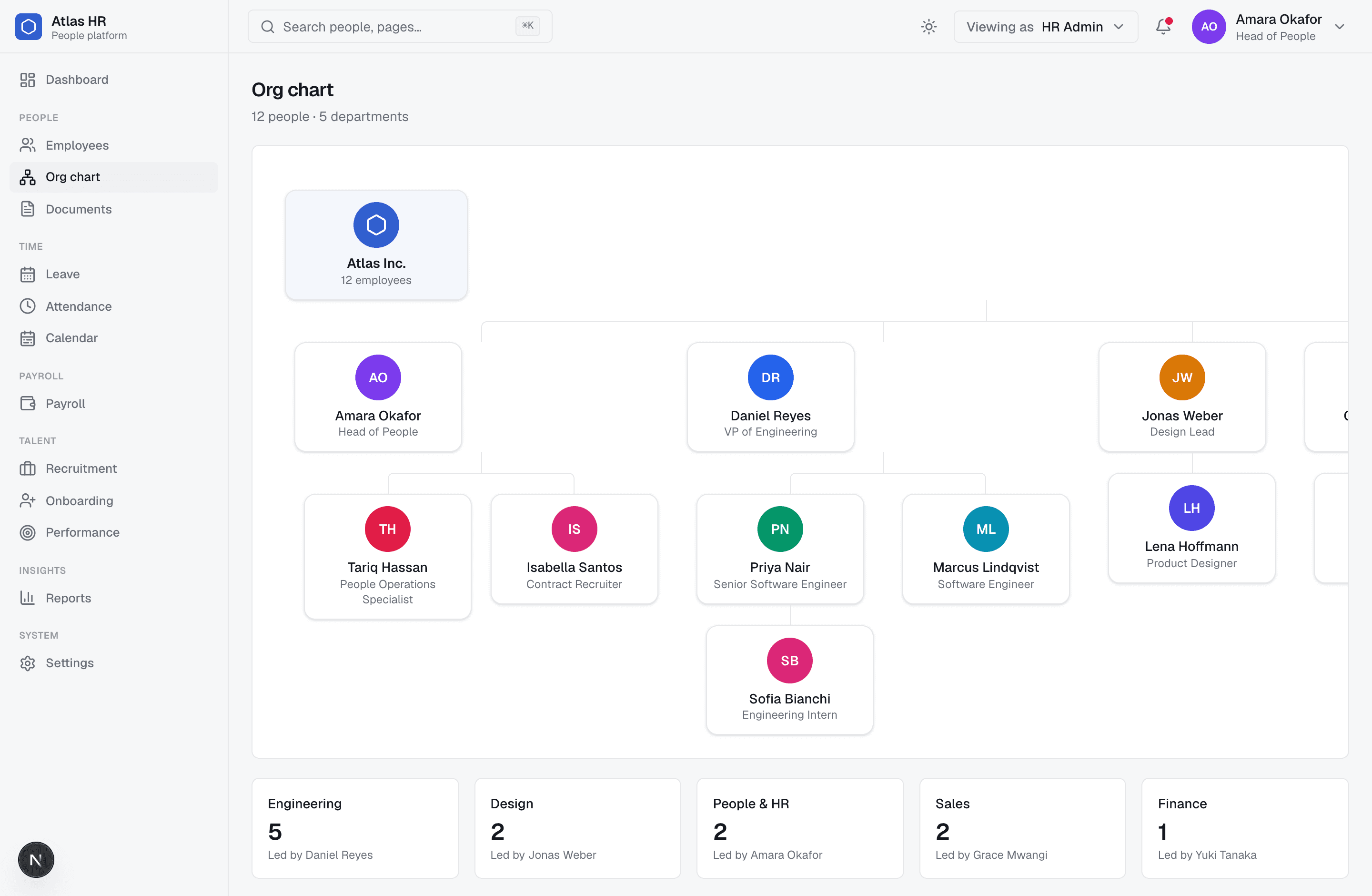Screen dimensions: 1372x896
Task: Select the Atlas Inc. root node
Action: (x=376, y=245)
